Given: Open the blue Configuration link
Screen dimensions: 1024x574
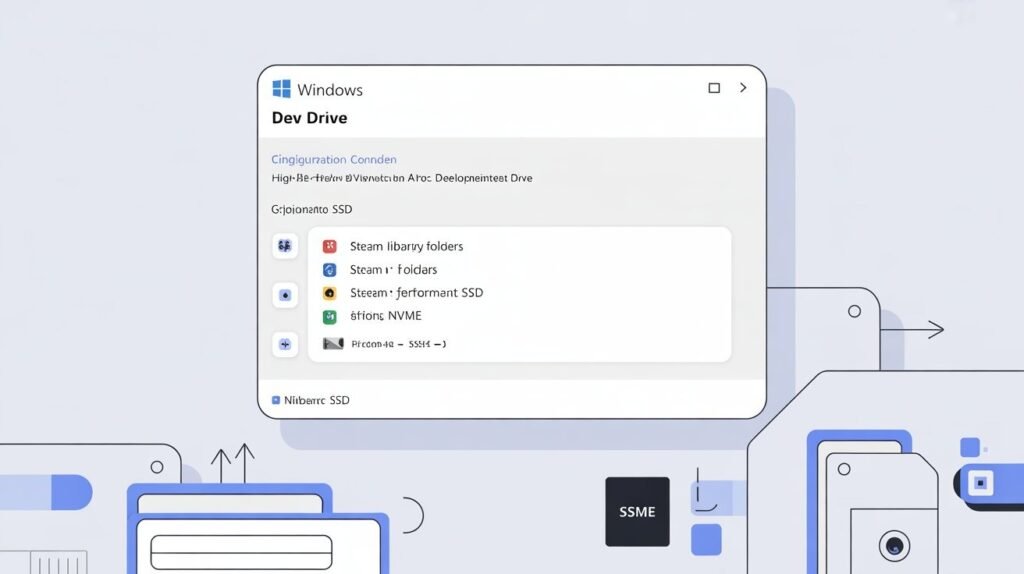Looking at the screenshot, I should [x=334, y=159].
